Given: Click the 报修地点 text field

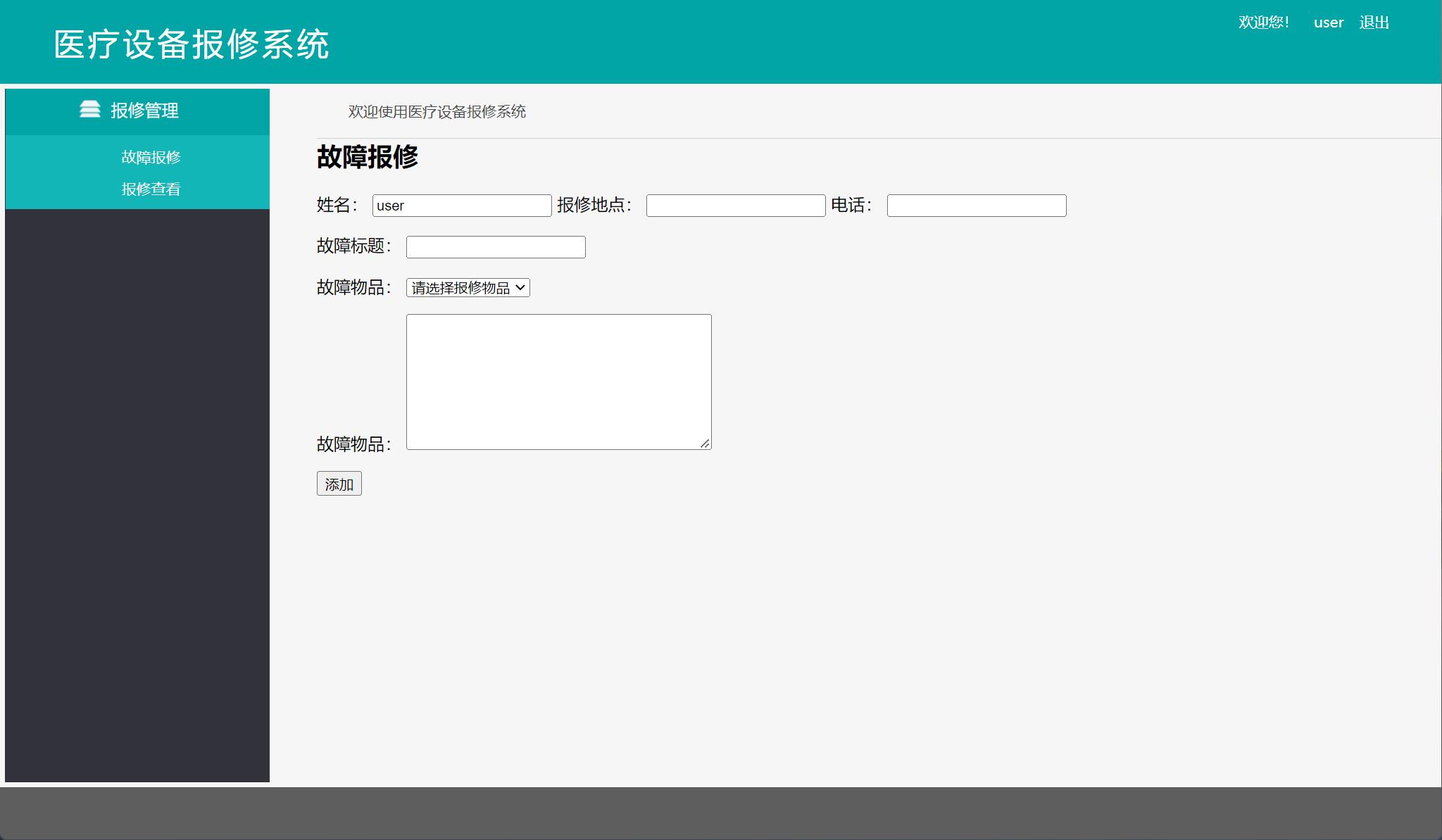Looking at the screenshot, I should click(x=735, y=205).
